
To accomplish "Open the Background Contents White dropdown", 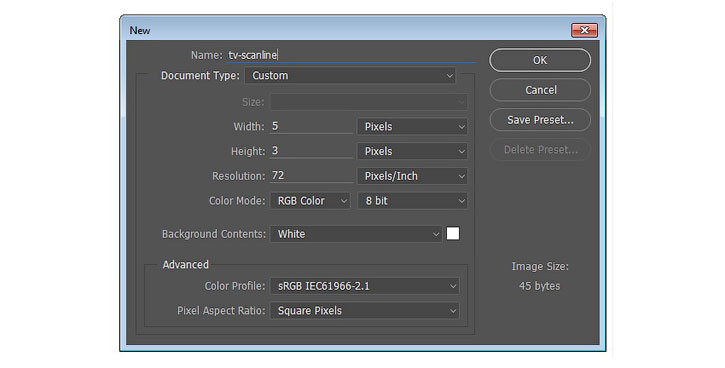I will pyautogui.click(x=356, y=234).
